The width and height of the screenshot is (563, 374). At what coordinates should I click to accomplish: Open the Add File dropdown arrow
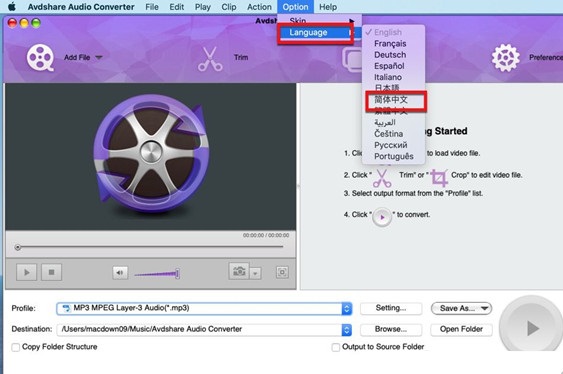point(99,57)
